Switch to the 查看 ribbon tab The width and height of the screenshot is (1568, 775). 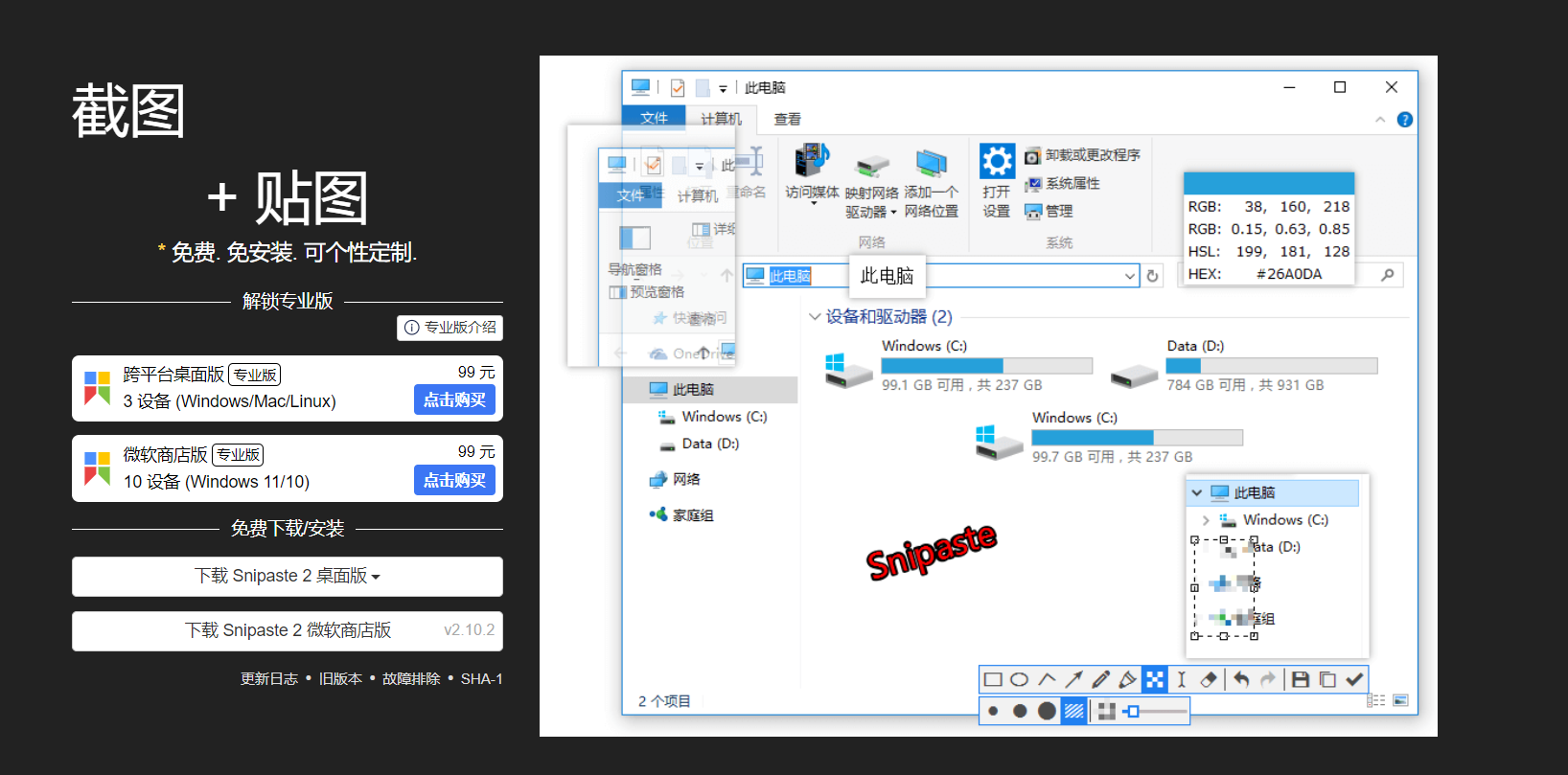787,119
